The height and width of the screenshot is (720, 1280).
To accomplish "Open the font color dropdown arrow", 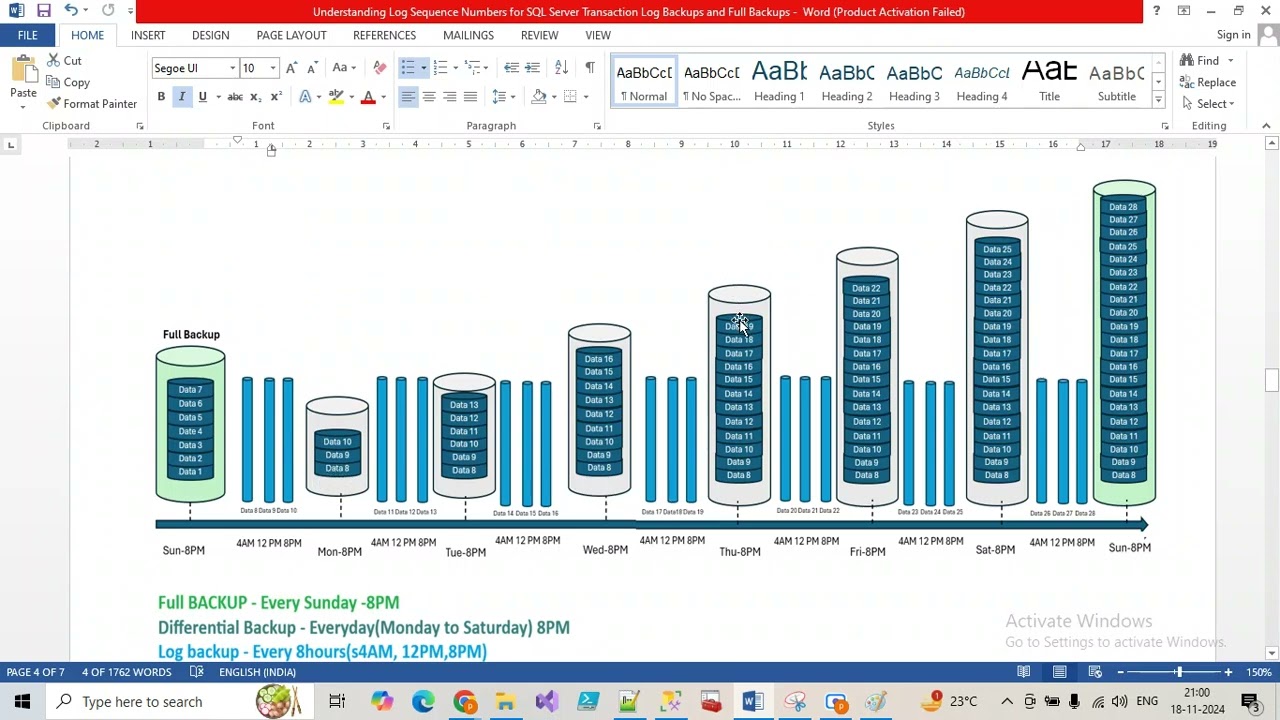I will (x=383, y=97).
